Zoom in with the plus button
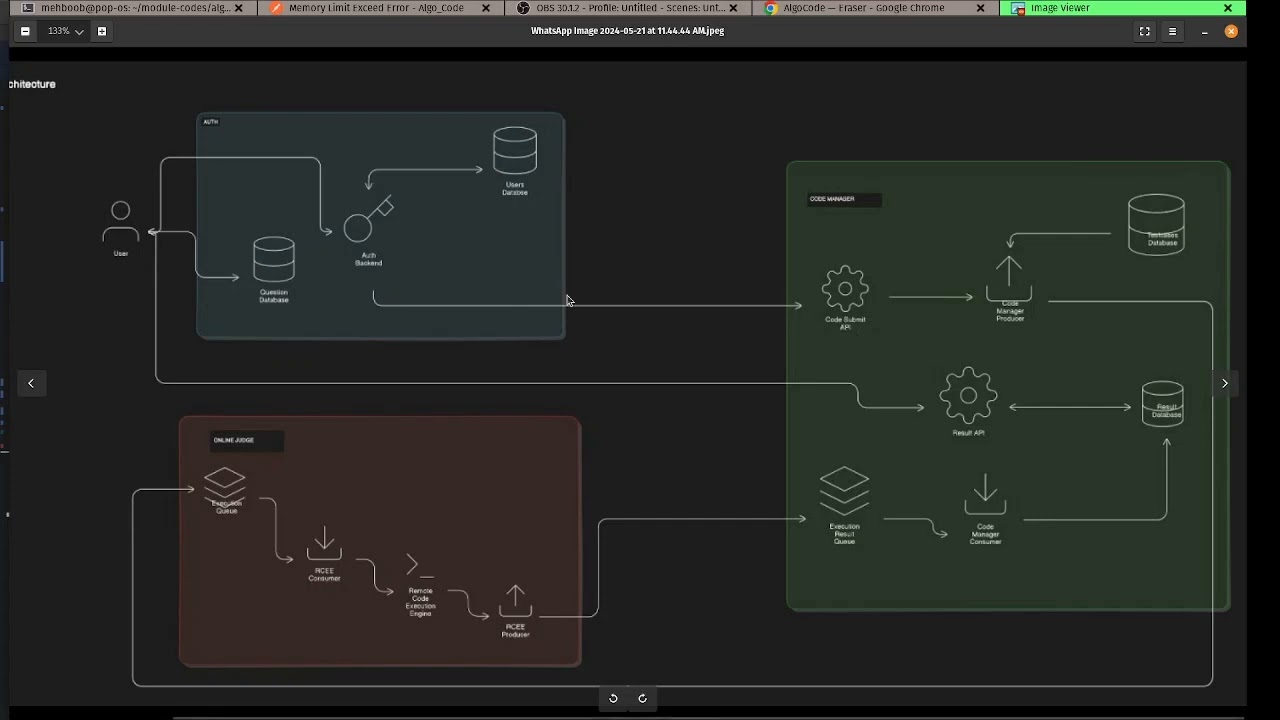This screenshot has height=720, width=1280. (x=101, y=31)
